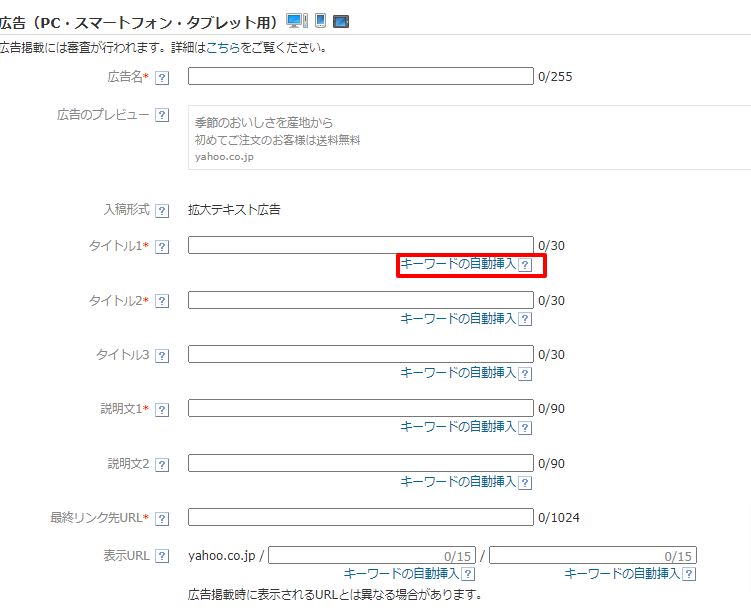This screenshot has width=751, height=611.
Task: Click help icon beside 説明文2 label
Action: (162, 465)
